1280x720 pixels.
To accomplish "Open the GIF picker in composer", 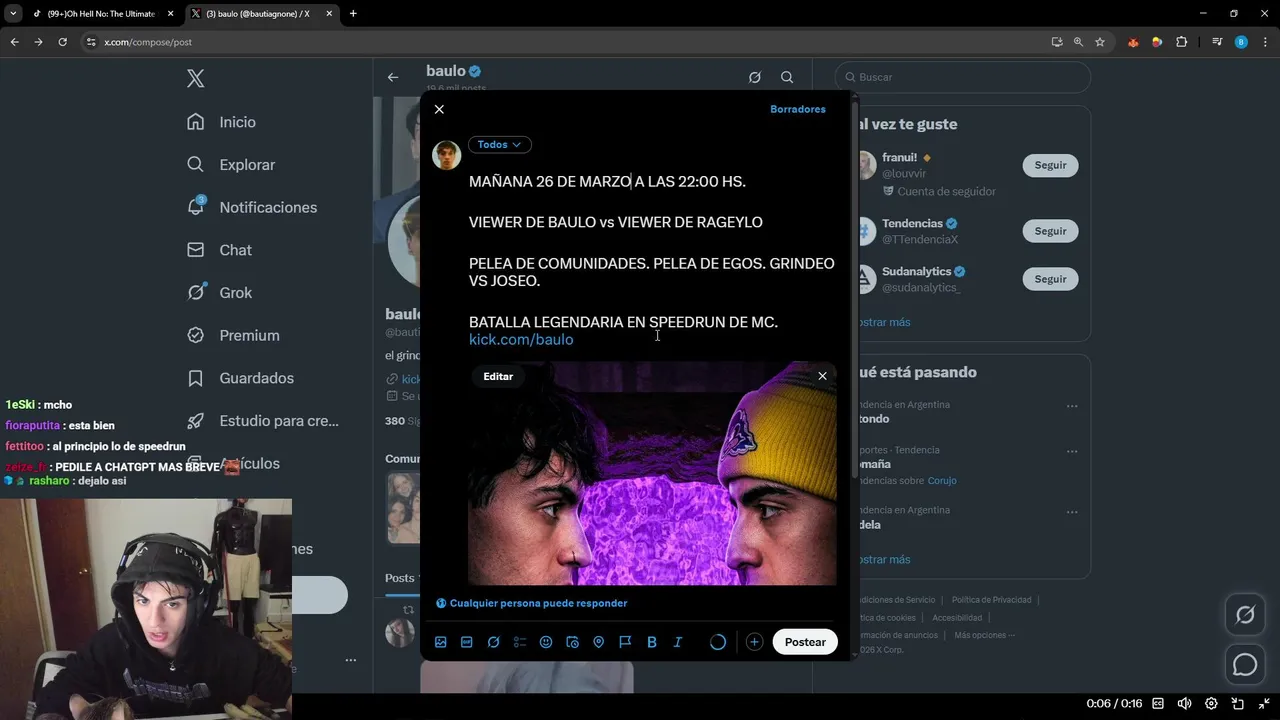I will [x=466, y=642].
